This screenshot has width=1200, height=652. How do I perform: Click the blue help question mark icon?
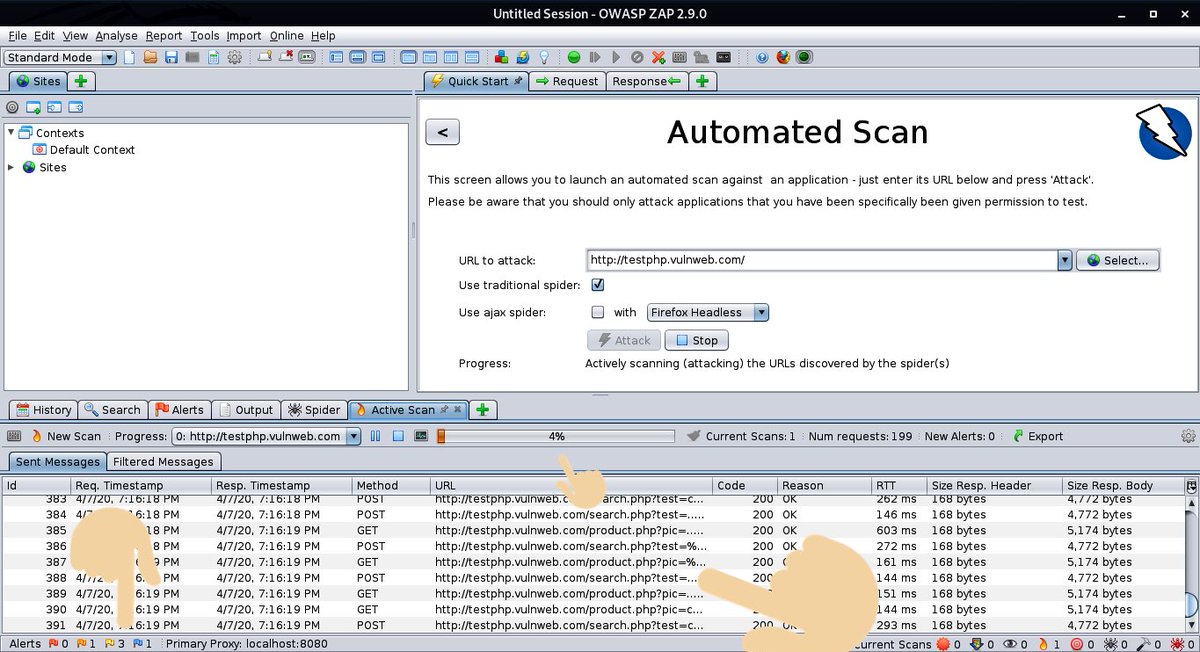763,57
